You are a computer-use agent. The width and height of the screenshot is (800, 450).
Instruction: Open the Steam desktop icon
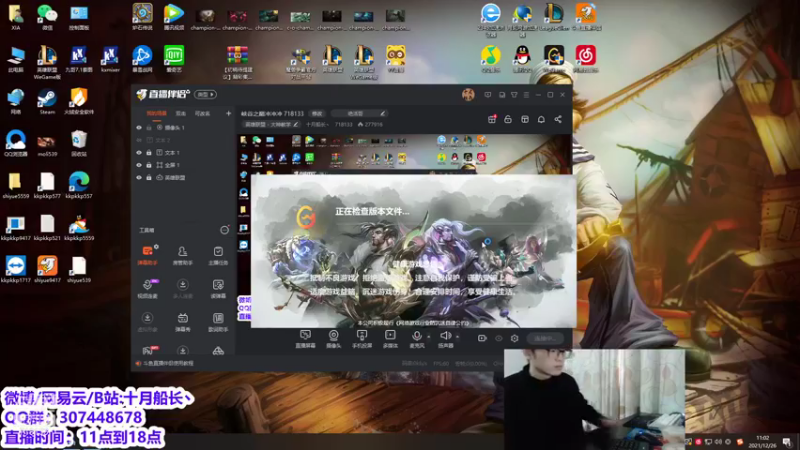(47, 101)
